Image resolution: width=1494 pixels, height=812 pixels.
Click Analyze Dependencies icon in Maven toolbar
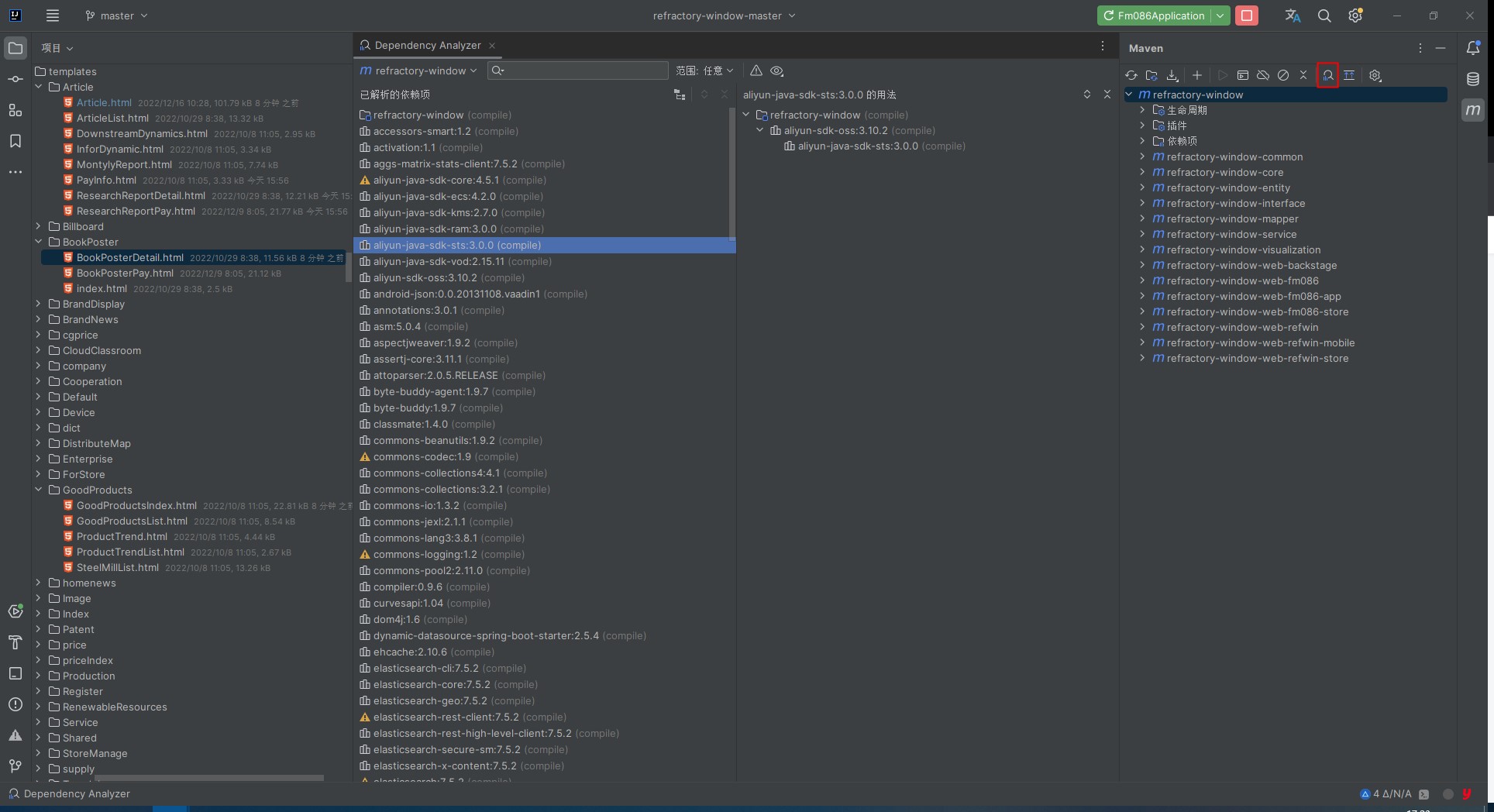1327,75
